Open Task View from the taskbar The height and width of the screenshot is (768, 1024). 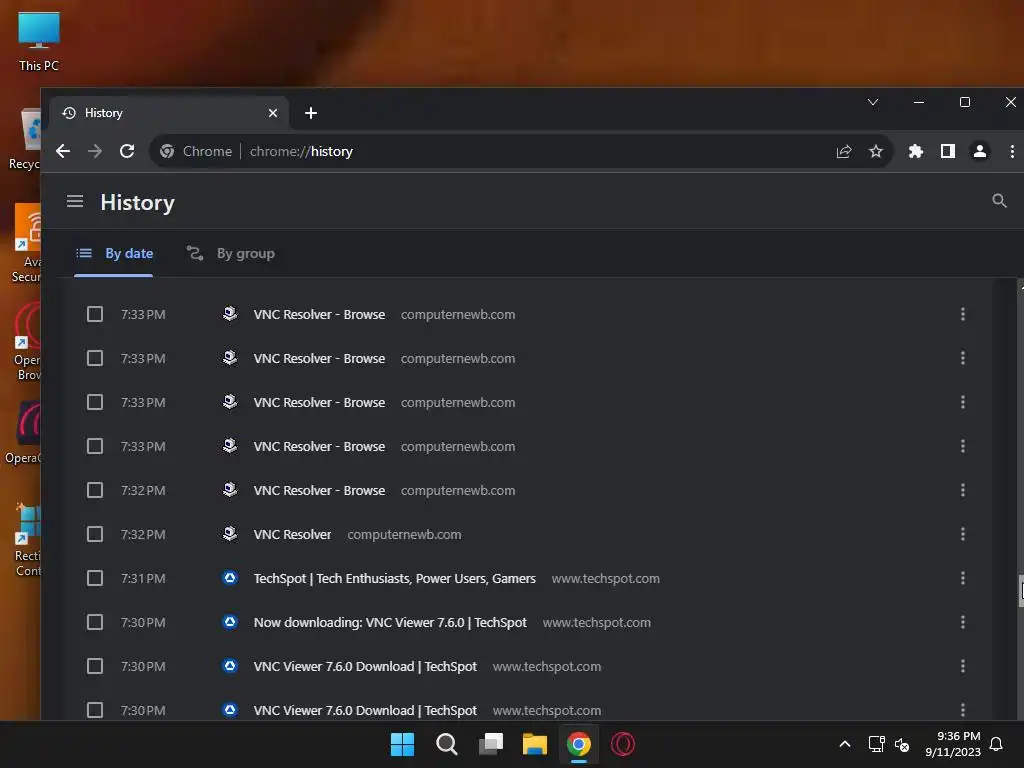coord(490,744)
